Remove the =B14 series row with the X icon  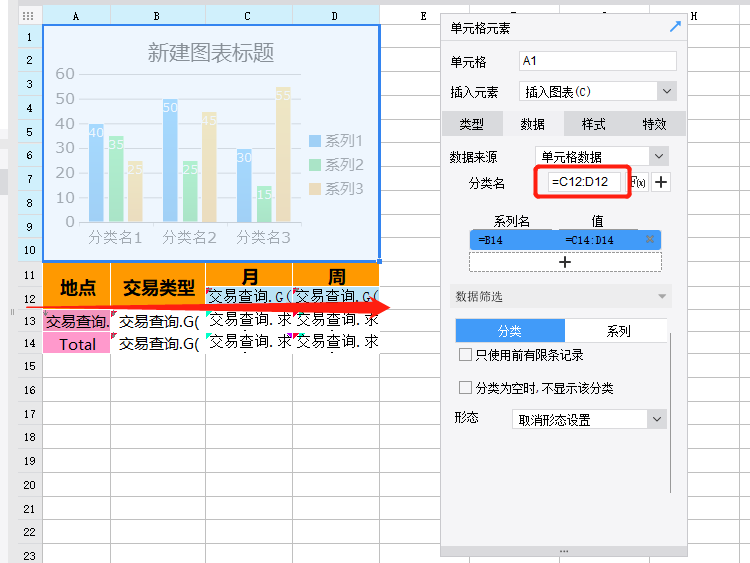click(650, 240)
